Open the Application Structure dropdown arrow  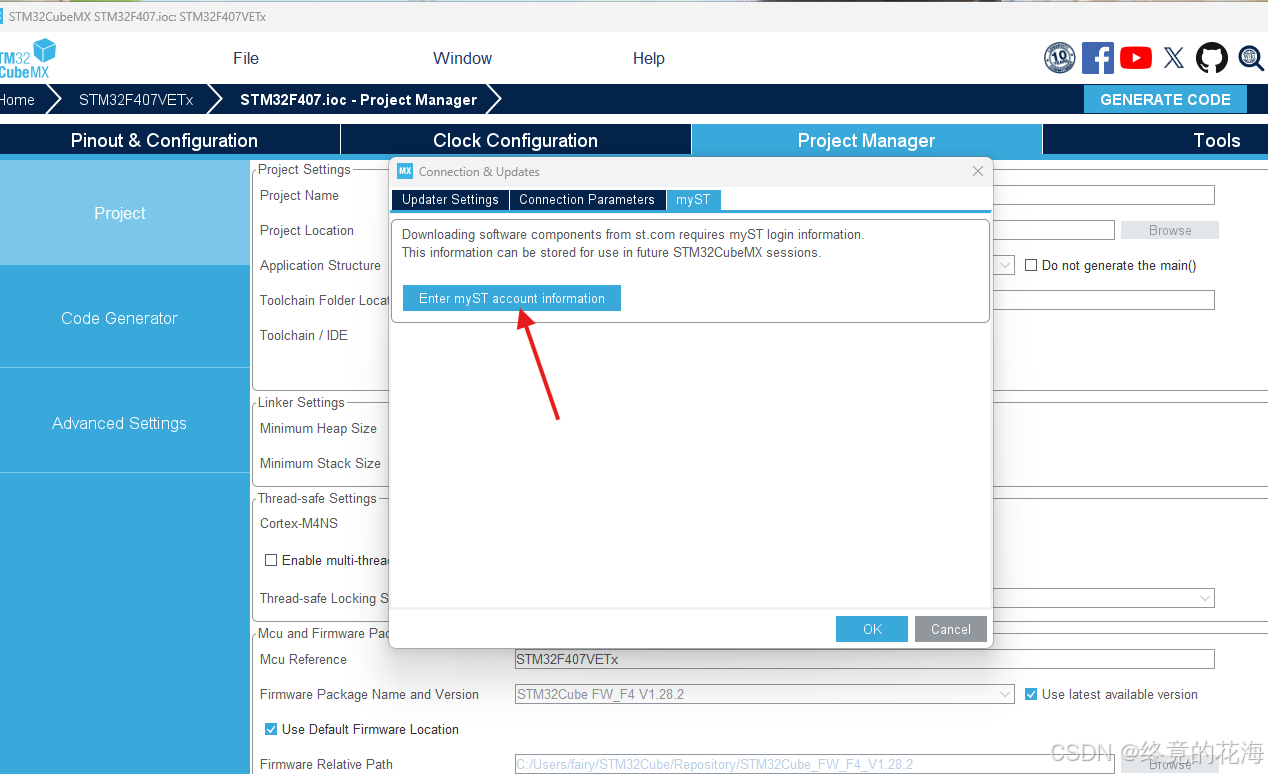pyautogui.click(x=1005, y=266)
